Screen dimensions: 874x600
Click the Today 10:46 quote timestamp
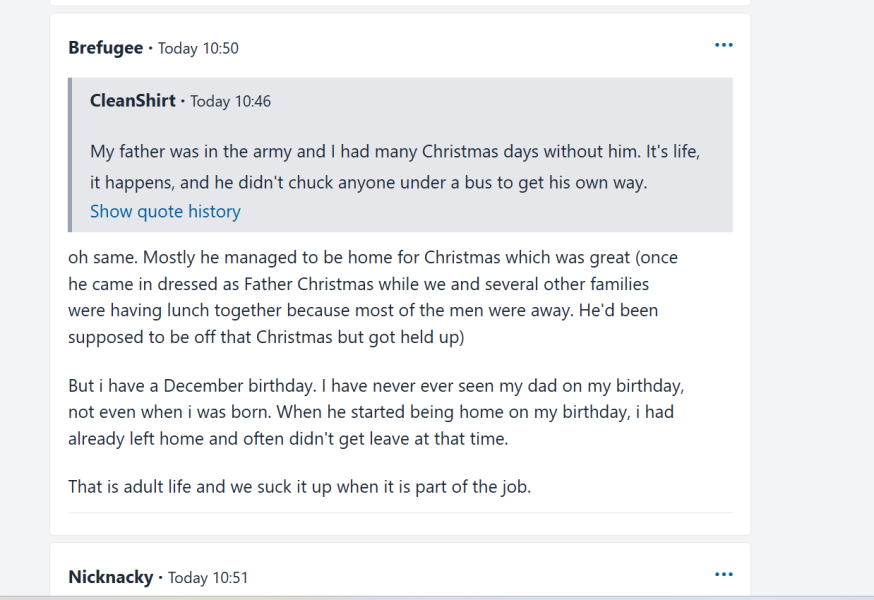[x=230, y=101]
